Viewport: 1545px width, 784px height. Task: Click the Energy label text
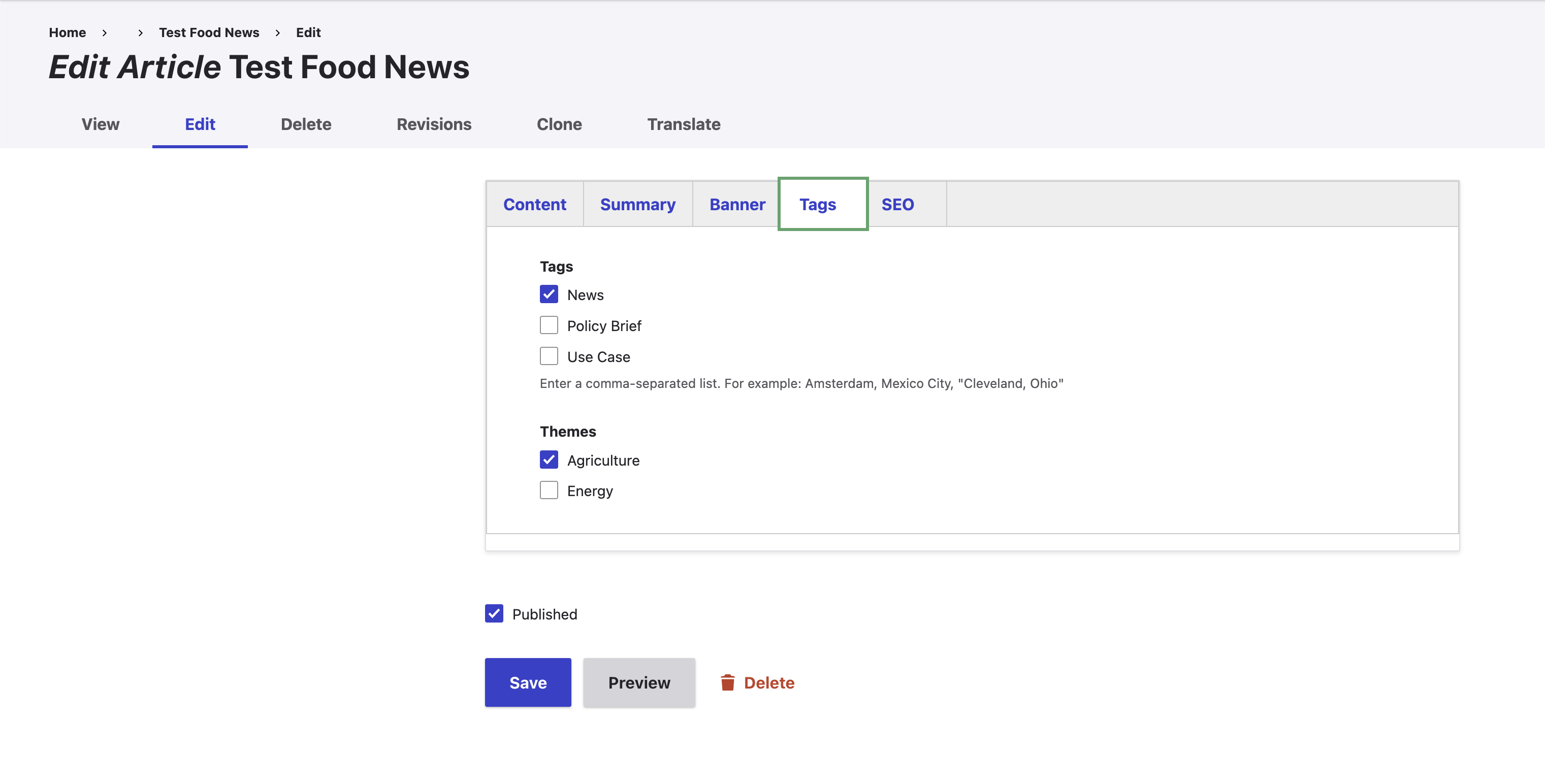pos(590,492)
